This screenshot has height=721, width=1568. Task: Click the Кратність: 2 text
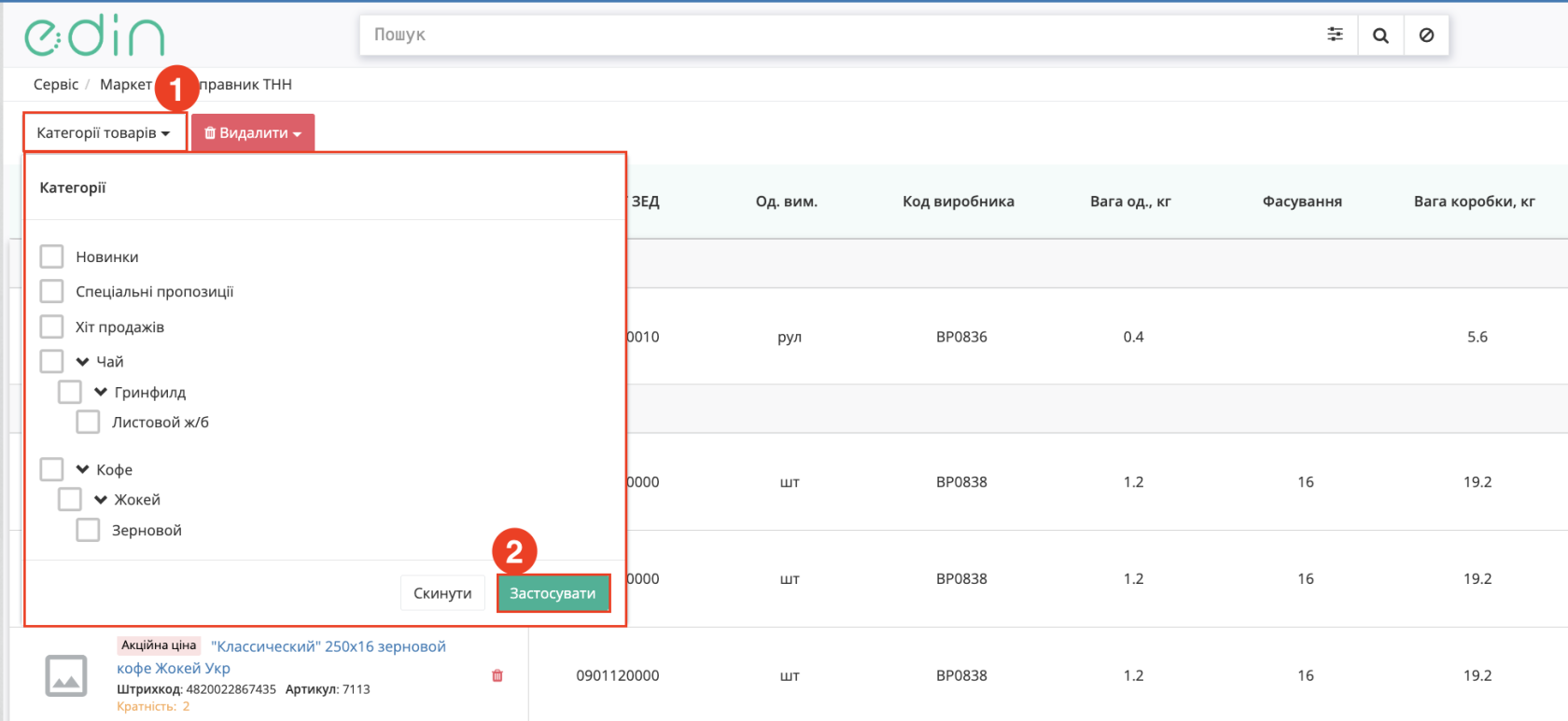(x=153, y=706)
